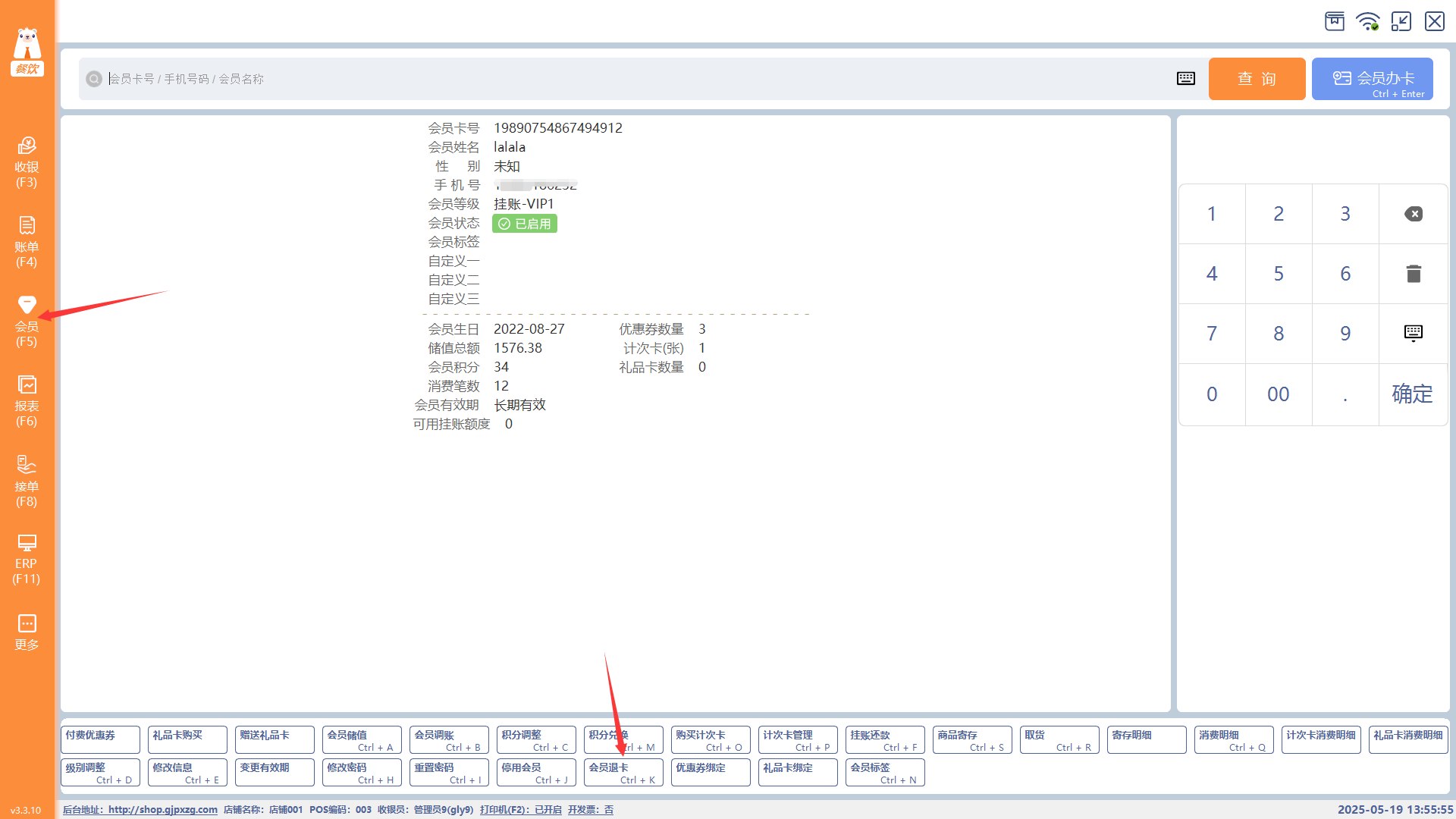Click the keypad backspace delete icon
The height and width of the screenshot is (819, 1456).
1413,214
